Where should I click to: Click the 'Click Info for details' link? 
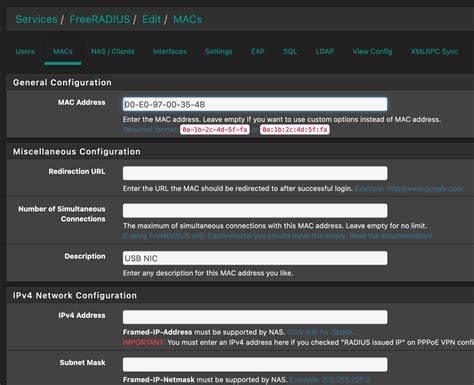[x=320, y=332]
